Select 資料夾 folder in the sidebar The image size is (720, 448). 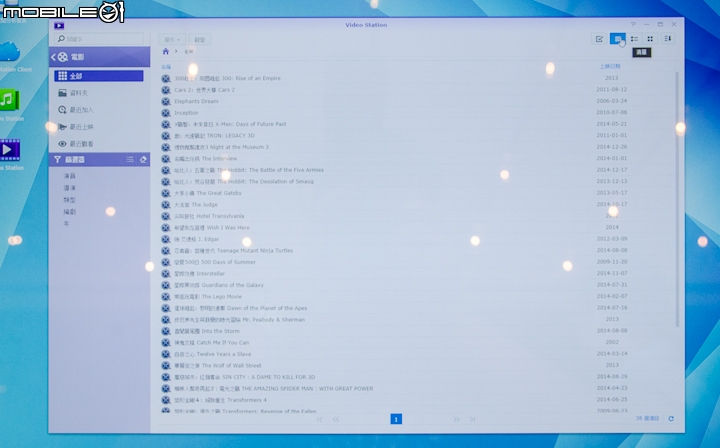(99, 93)
